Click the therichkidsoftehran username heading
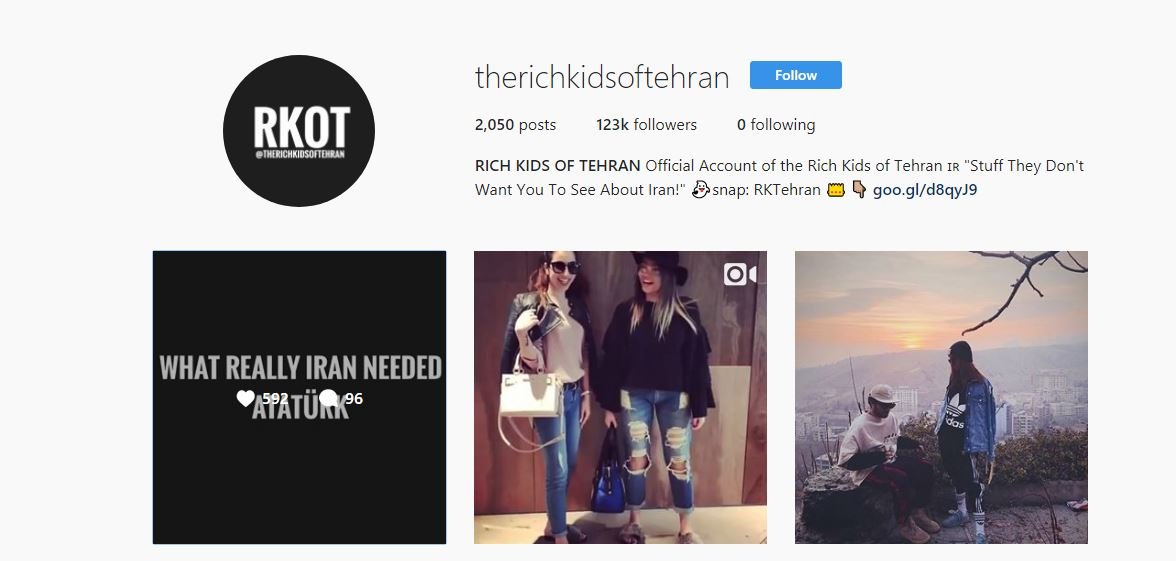 (x=602, y=77)
